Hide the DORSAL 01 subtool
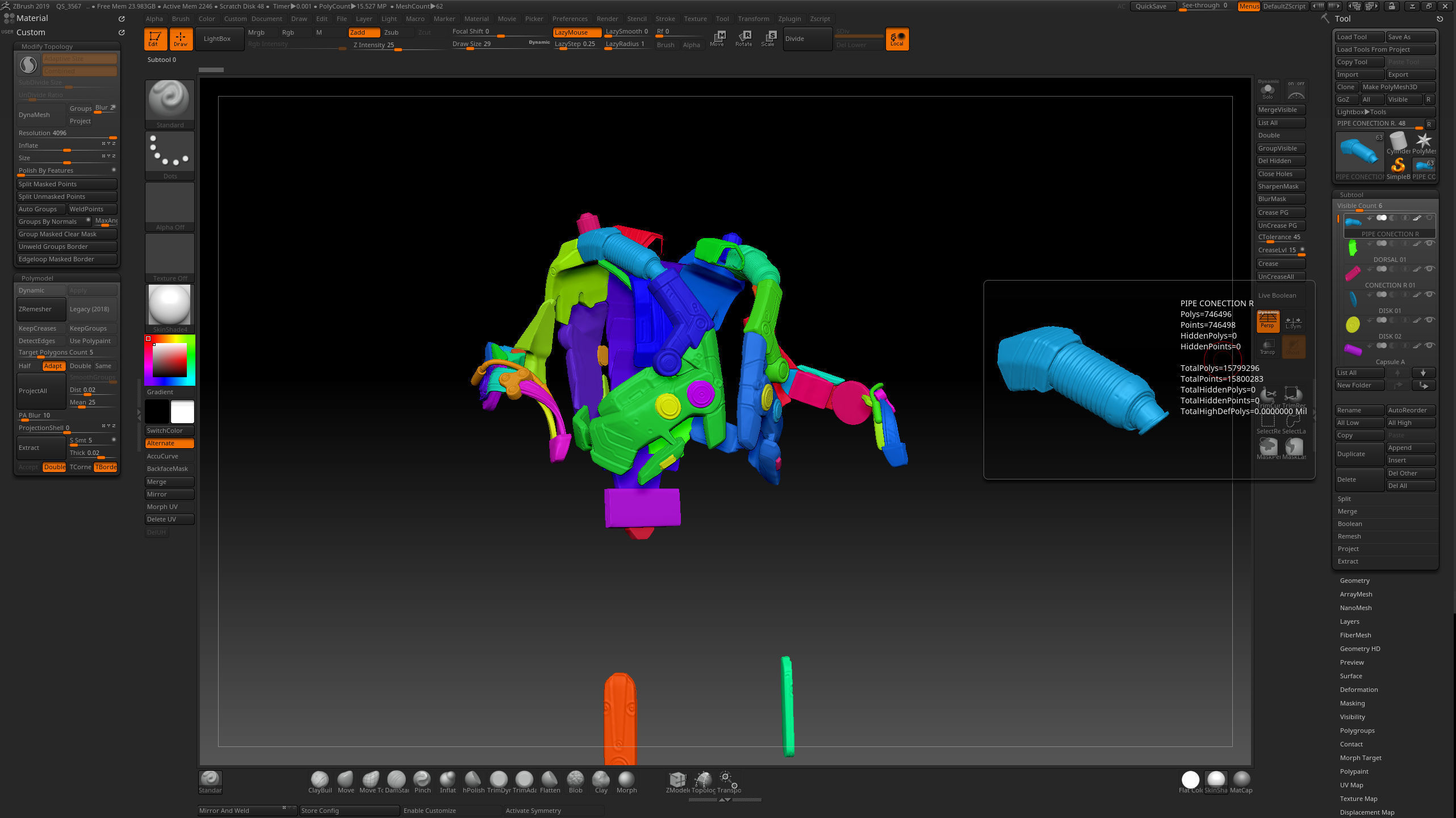 click(1430, 244)
